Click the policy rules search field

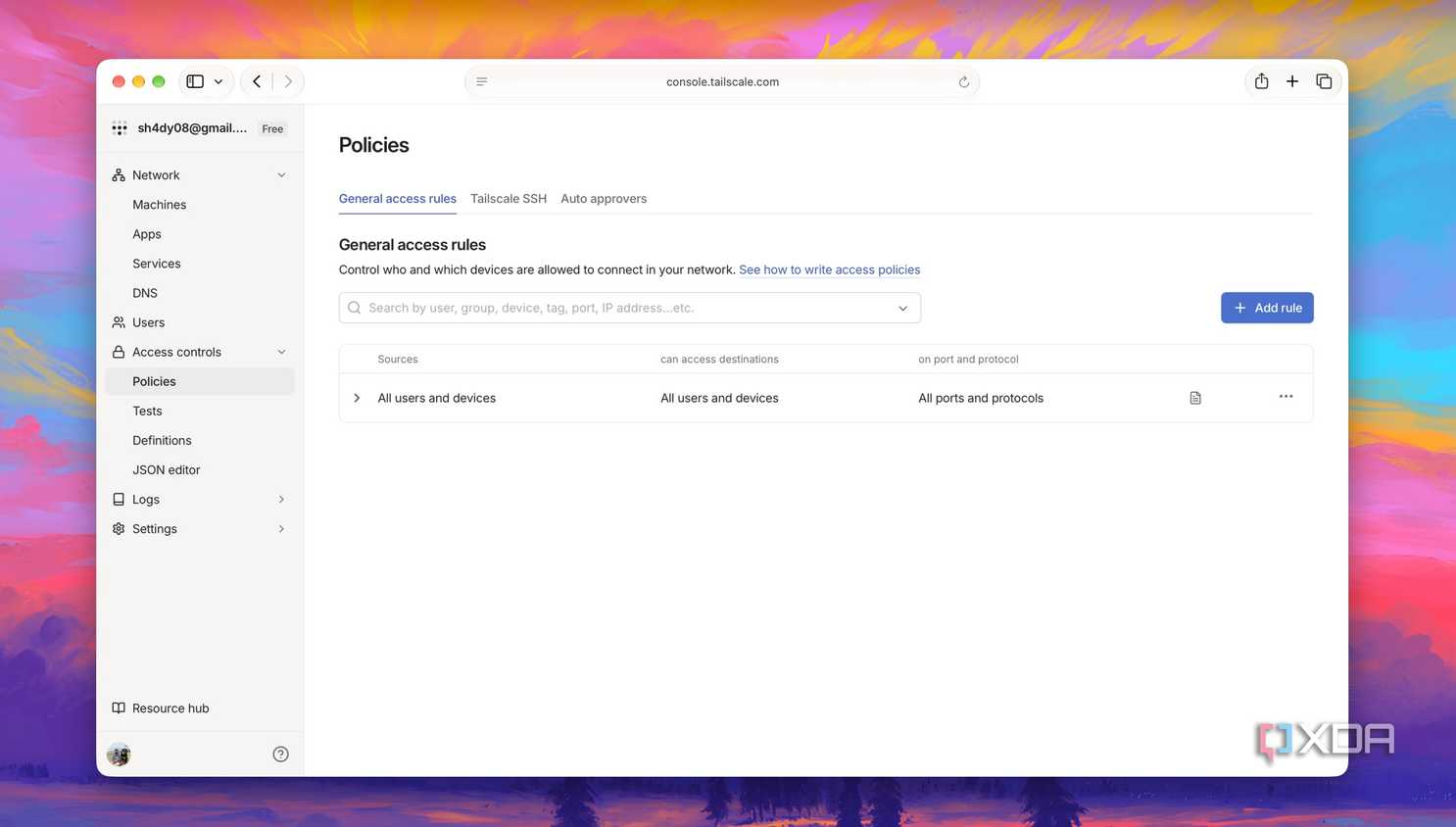click(x=630, y=308)
